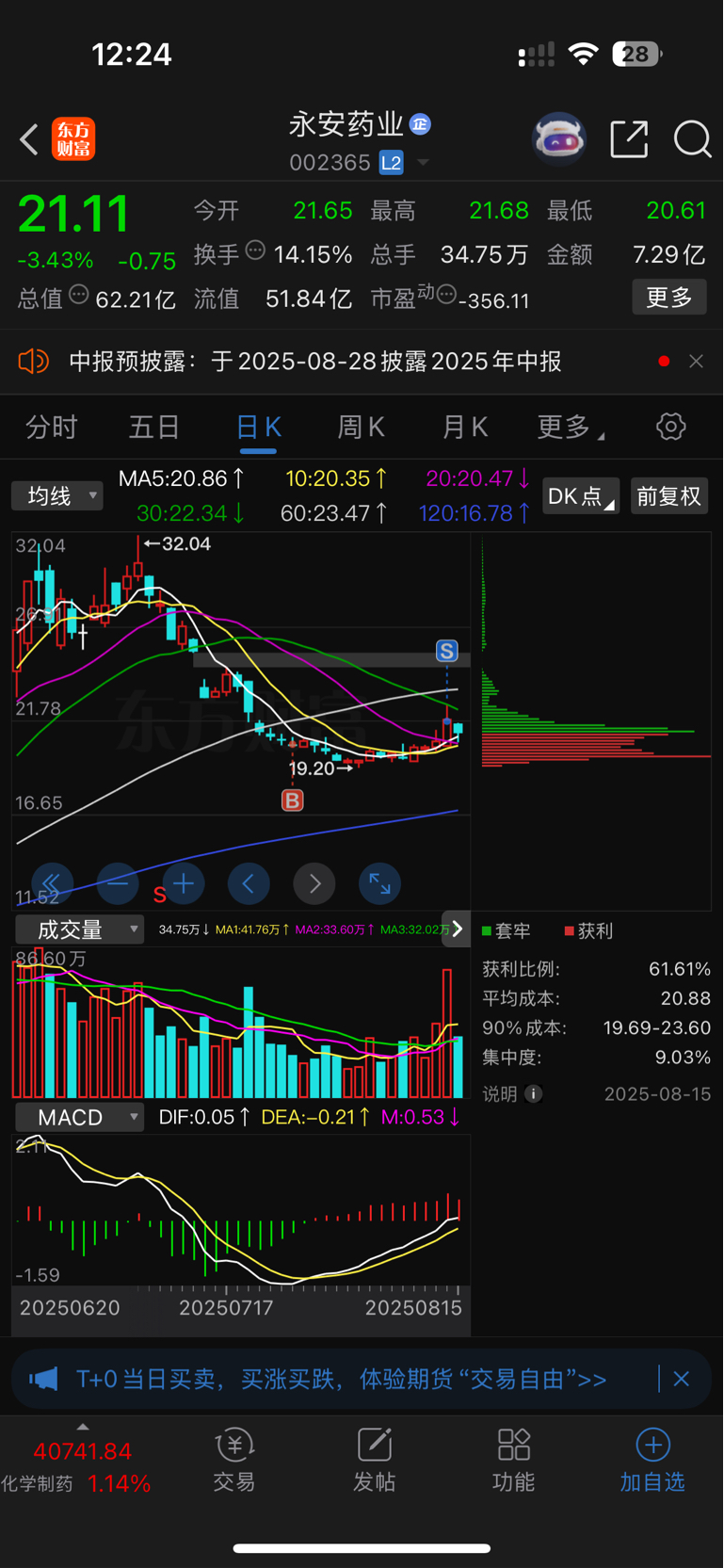Open the MACD indicator dropdown
Screen dimensions: 724x1568
coord(80,1117)
